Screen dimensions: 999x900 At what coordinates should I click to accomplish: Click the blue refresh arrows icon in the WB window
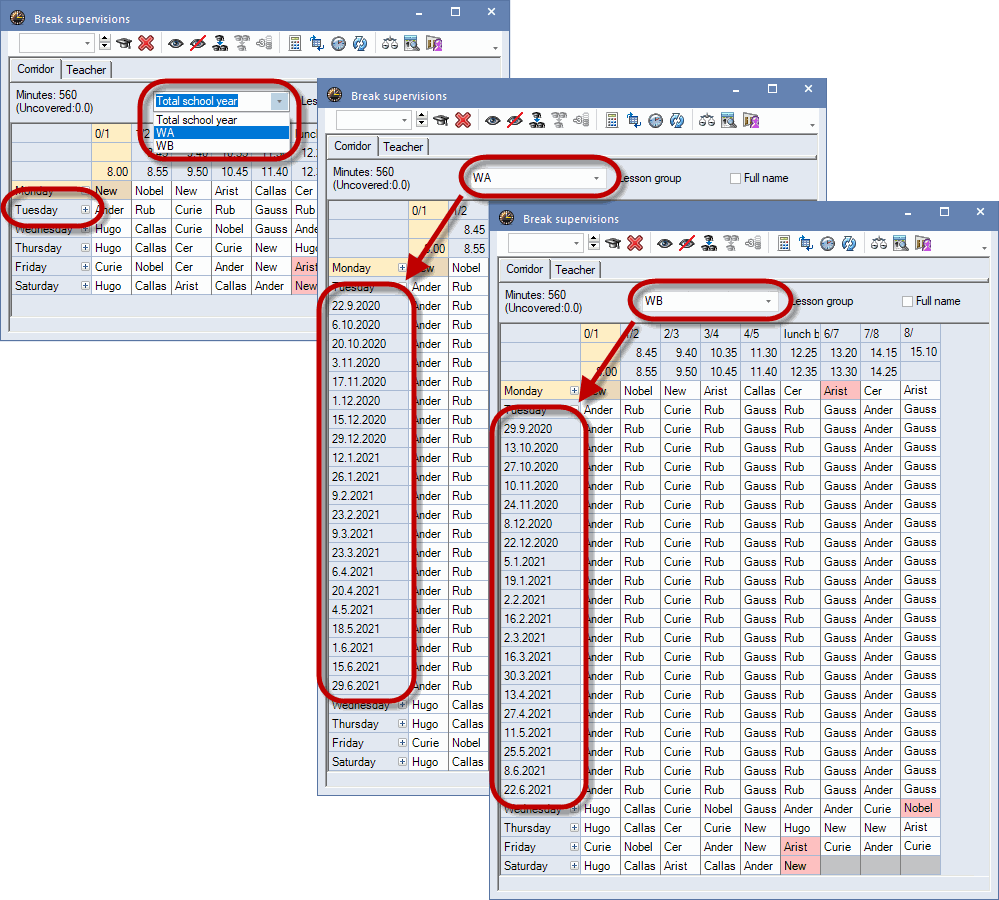click(x=849, y=243)
